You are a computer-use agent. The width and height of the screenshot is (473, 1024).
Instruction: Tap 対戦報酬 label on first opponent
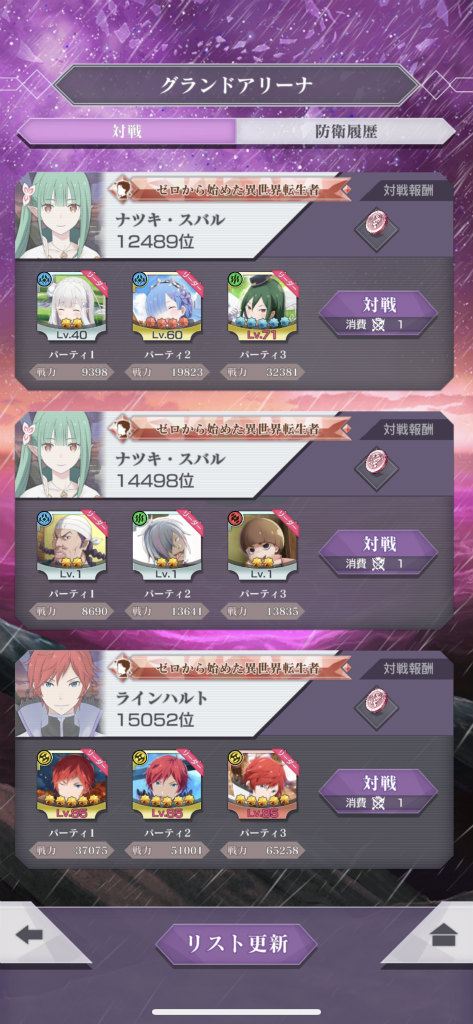[409, 191]
